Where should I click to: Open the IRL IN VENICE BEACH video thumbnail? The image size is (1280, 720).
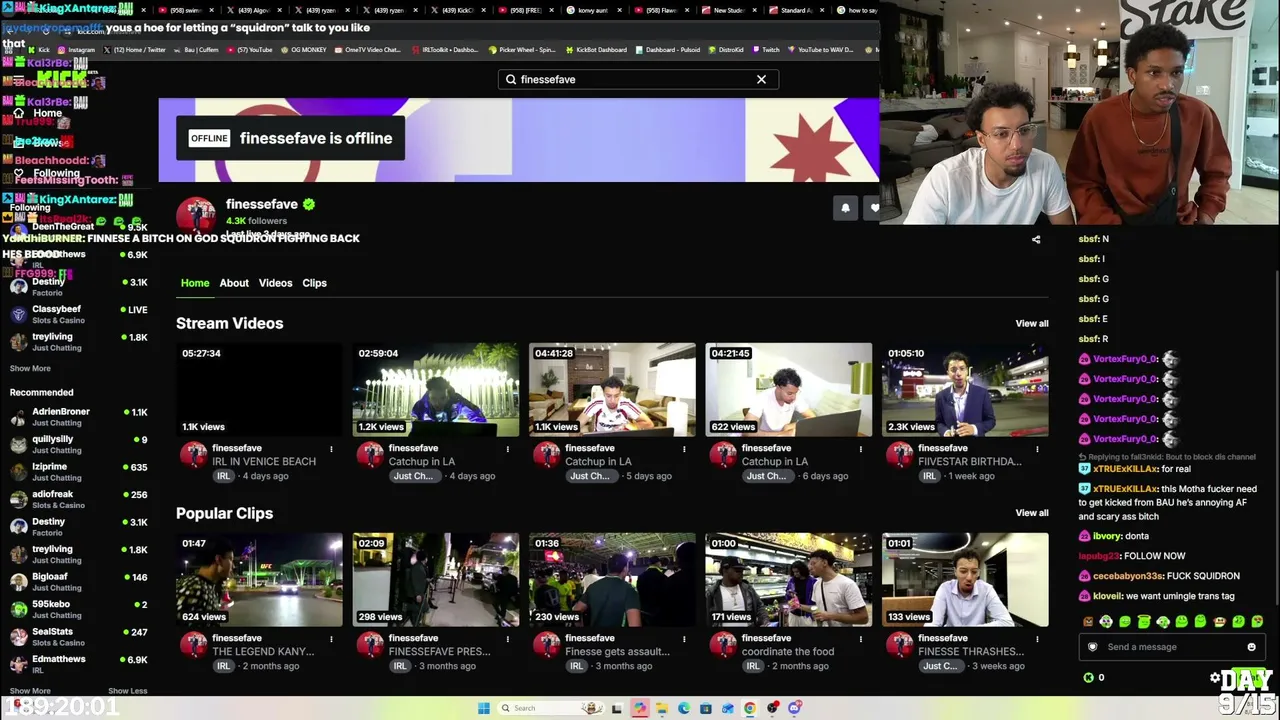pyautogui.click(x=259, y=390)
